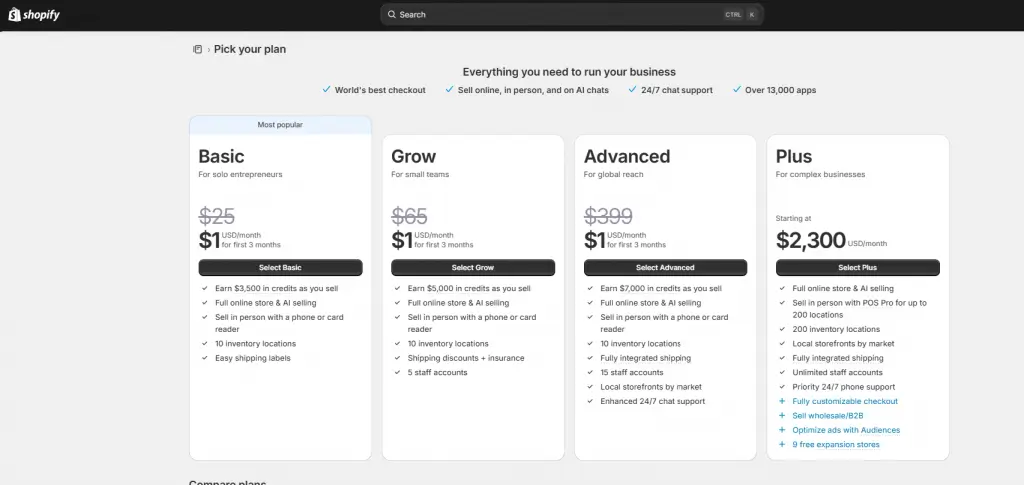Open the Optimize ads with Audiences link
This screenshot has width=1024, height=485.
pos(846,430)
